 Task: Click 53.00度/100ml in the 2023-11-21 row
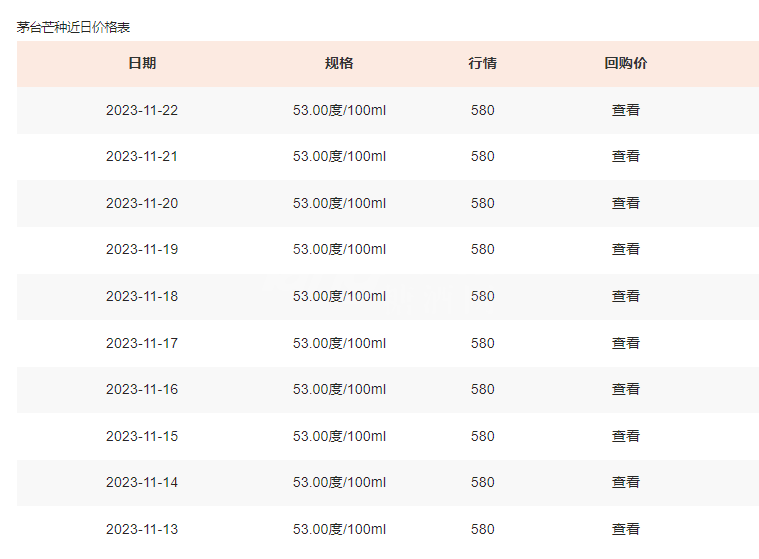[x=339, y=156]
